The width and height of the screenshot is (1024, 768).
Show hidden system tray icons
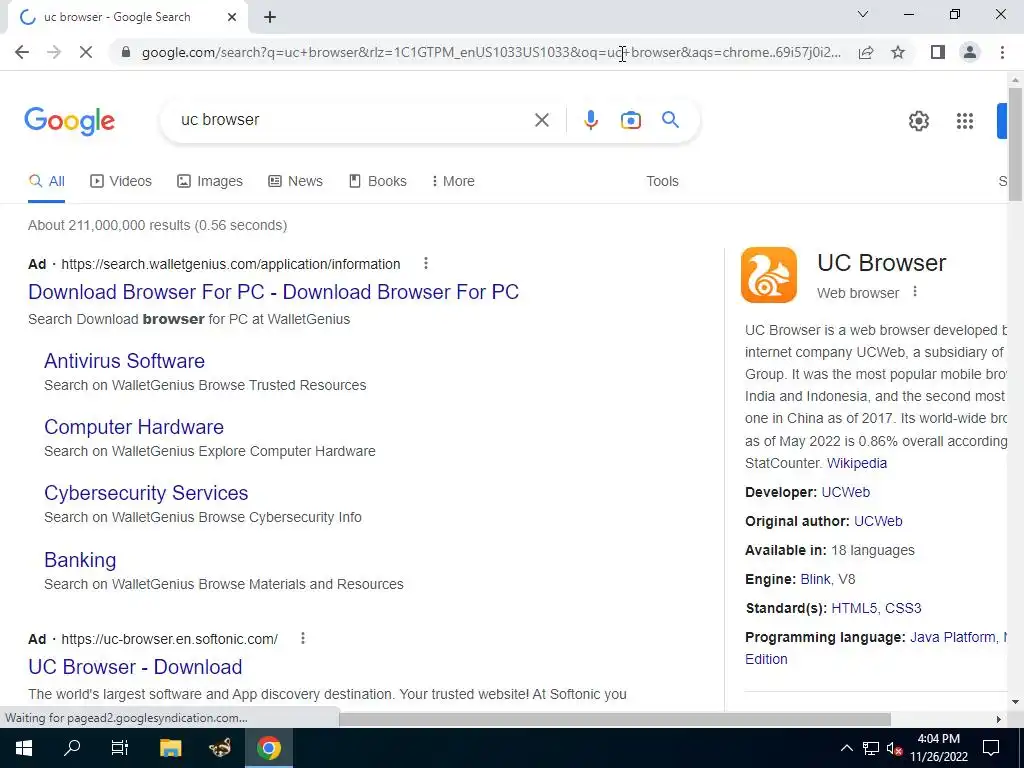[846, 748]
